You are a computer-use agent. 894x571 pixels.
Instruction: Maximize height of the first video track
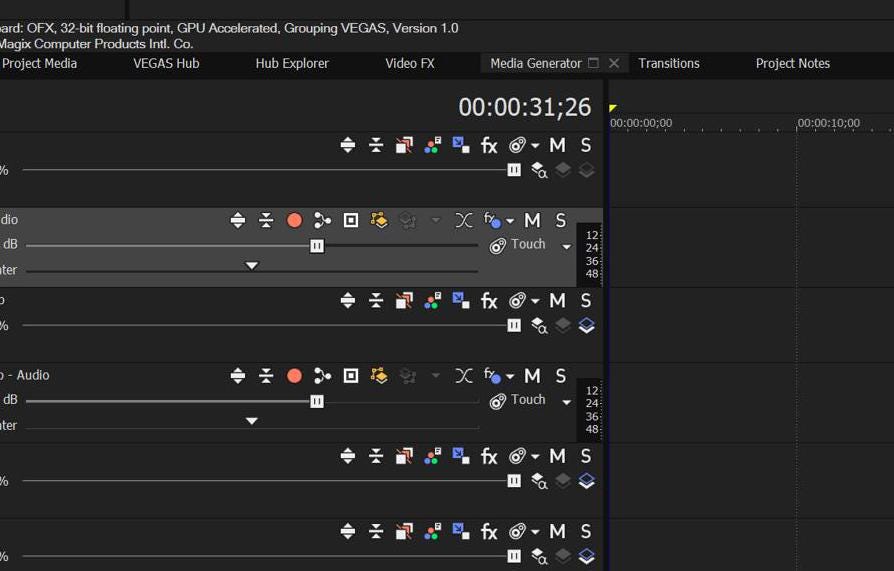348,145
